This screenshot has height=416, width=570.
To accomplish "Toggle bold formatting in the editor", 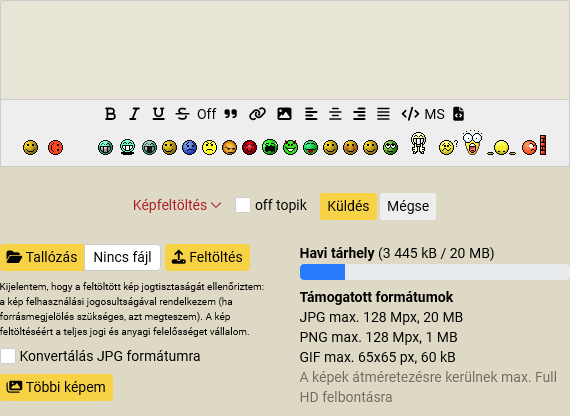I will (x=111, y=114).
